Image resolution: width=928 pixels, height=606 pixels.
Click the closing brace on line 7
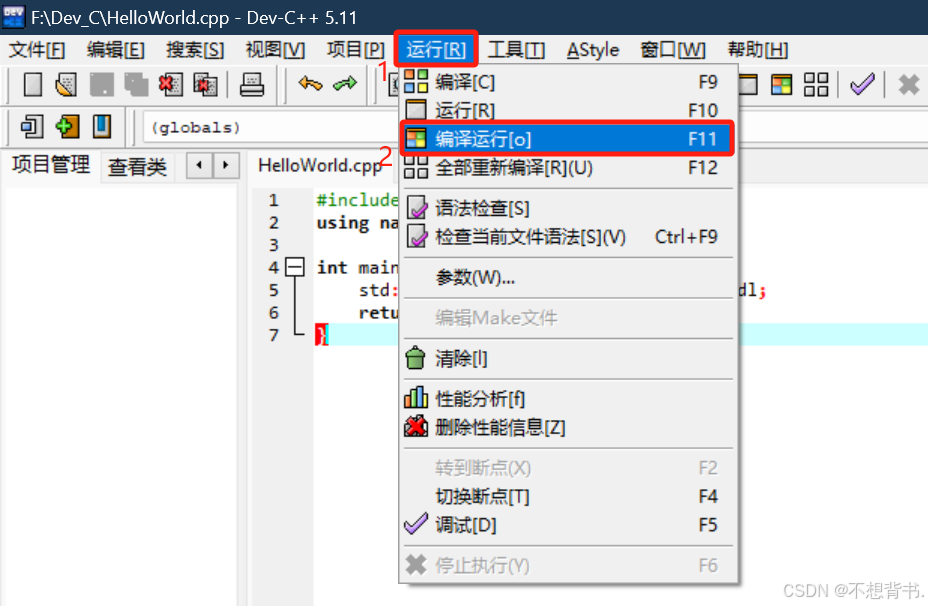pyautogui.click(x=321, y=335)
